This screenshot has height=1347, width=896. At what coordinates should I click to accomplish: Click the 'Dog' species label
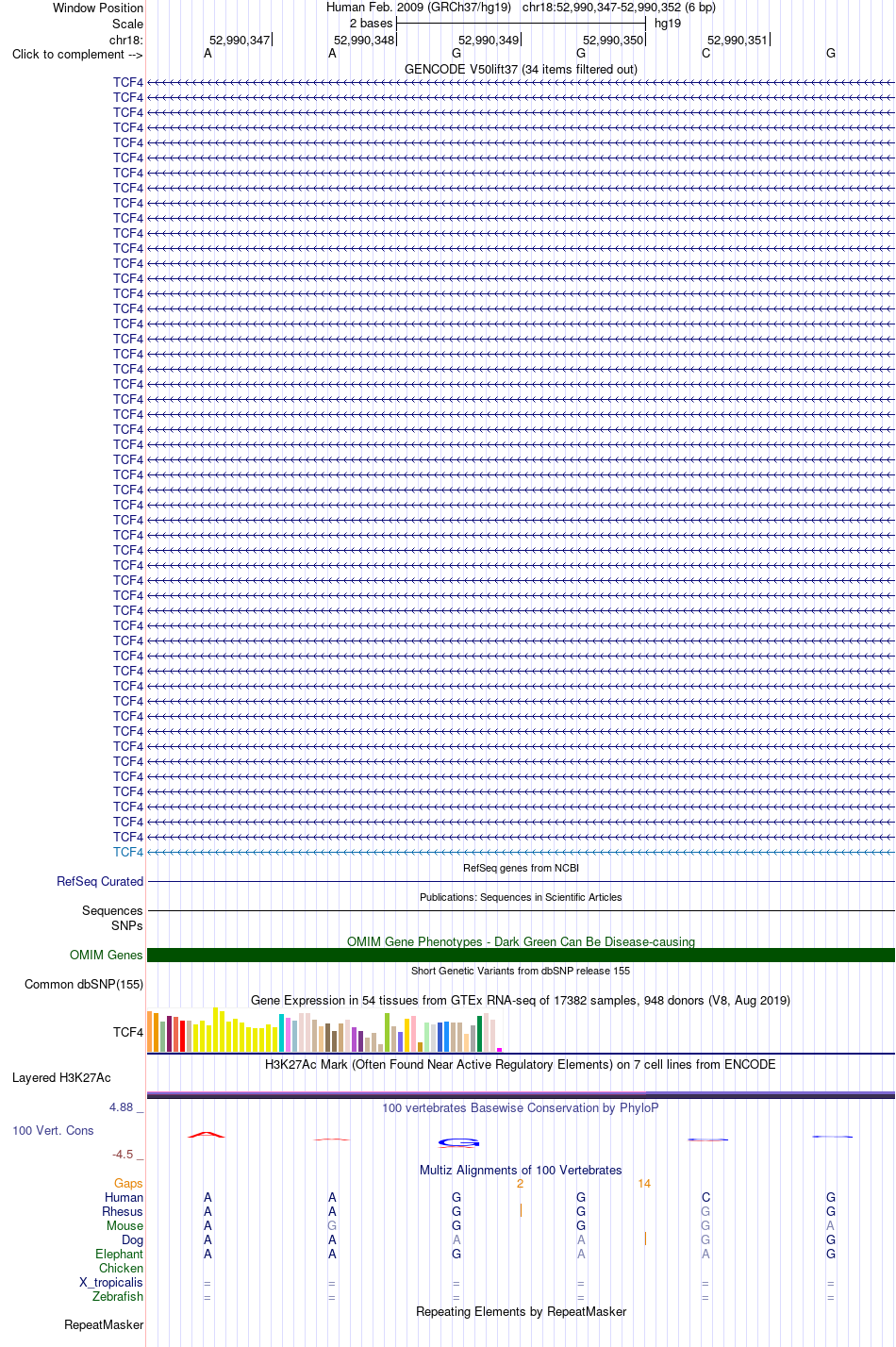(x=133, y=1240)
